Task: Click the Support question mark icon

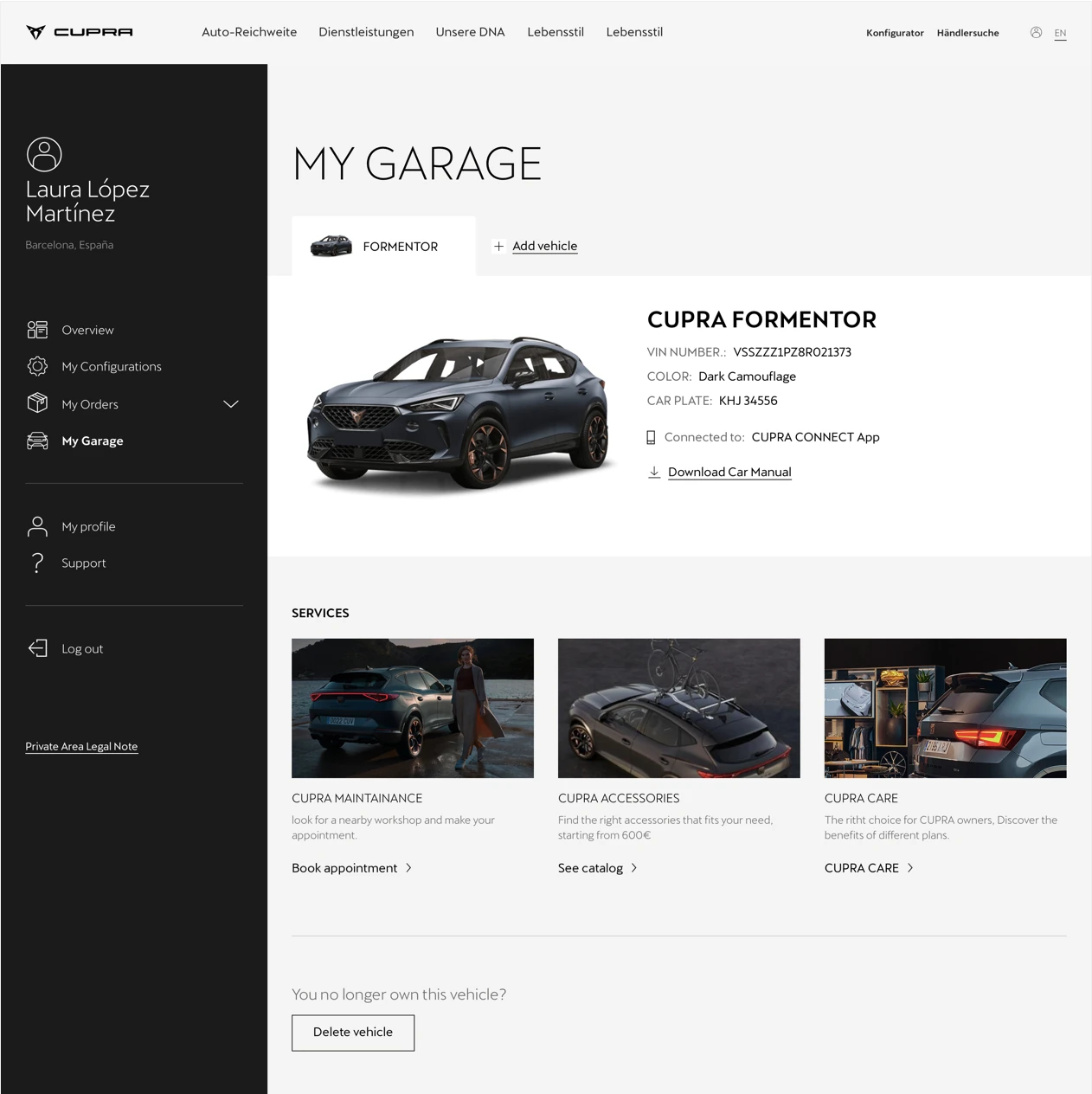Action: pyautogui.click(x=37, y=563)
